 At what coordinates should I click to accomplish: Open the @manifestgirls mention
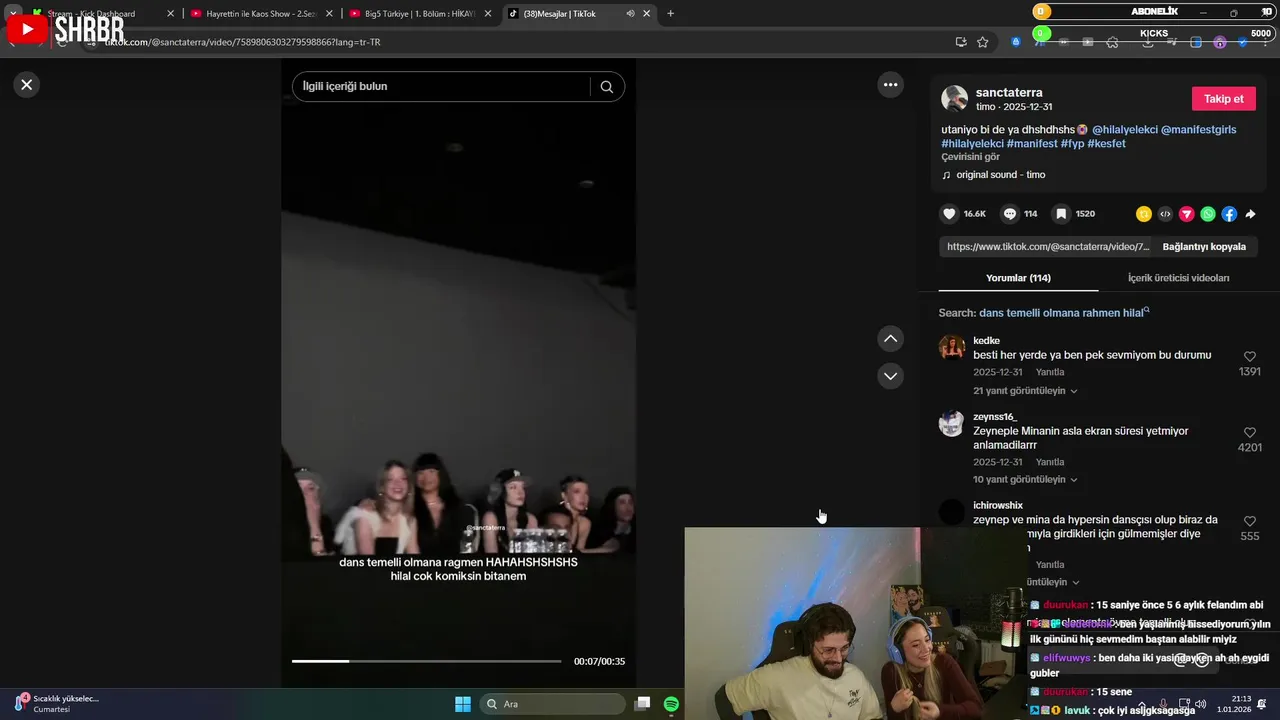pos(1198,130)
